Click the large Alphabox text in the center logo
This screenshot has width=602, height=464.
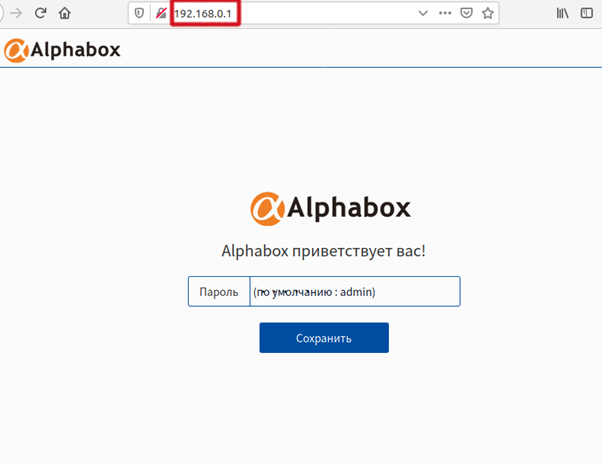(349, 208)
